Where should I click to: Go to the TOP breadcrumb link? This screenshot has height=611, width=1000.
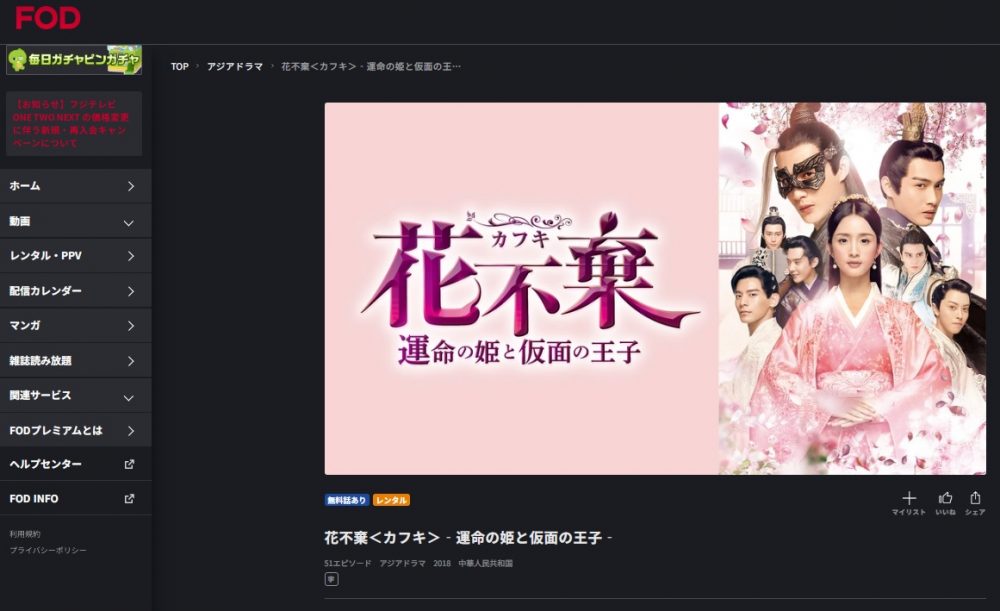[180, 66]
